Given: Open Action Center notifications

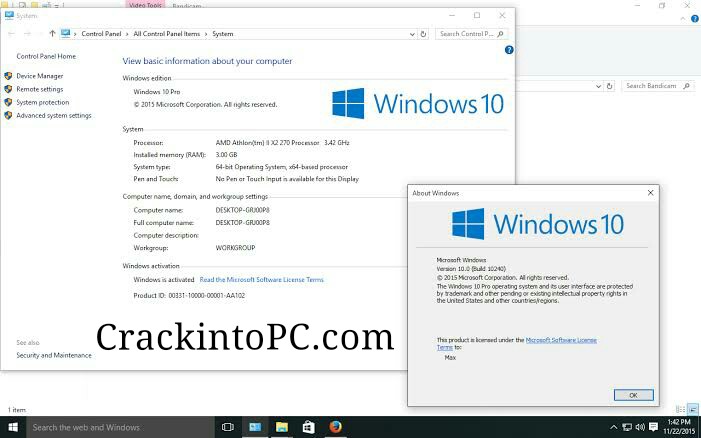Looking at the screenshot, I should 653,427.
